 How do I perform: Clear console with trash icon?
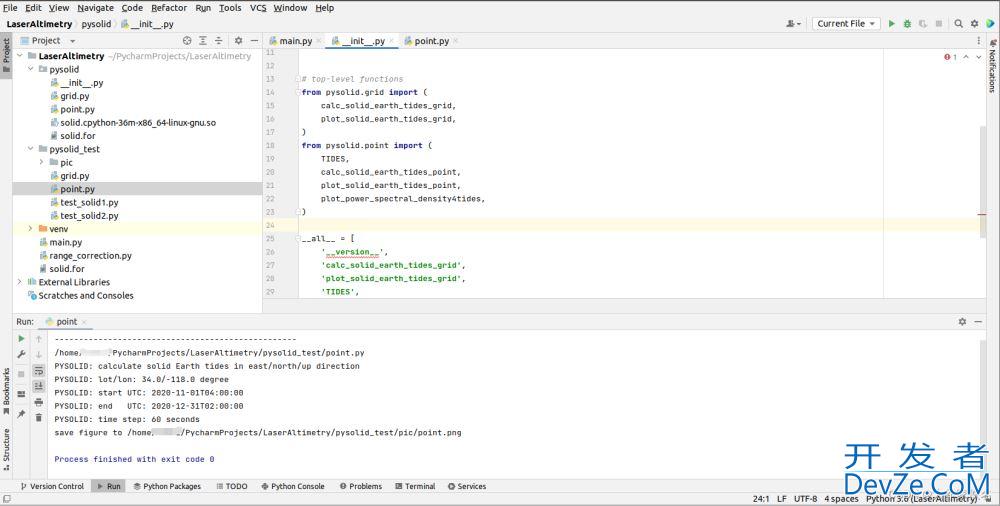(x=39, y=417)
